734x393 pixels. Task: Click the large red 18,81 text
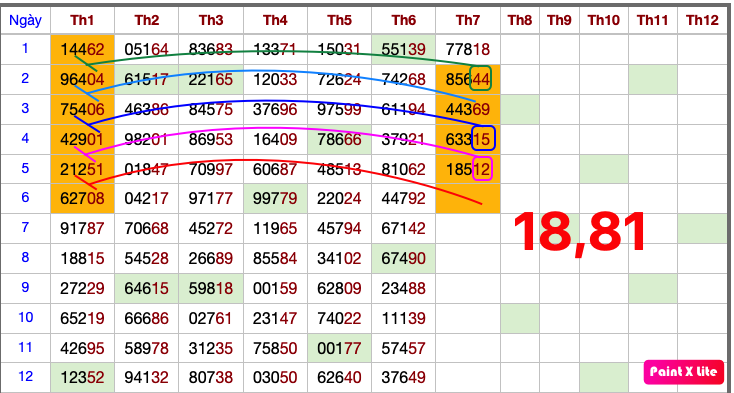pyautogui.click(x=579, y=233)
